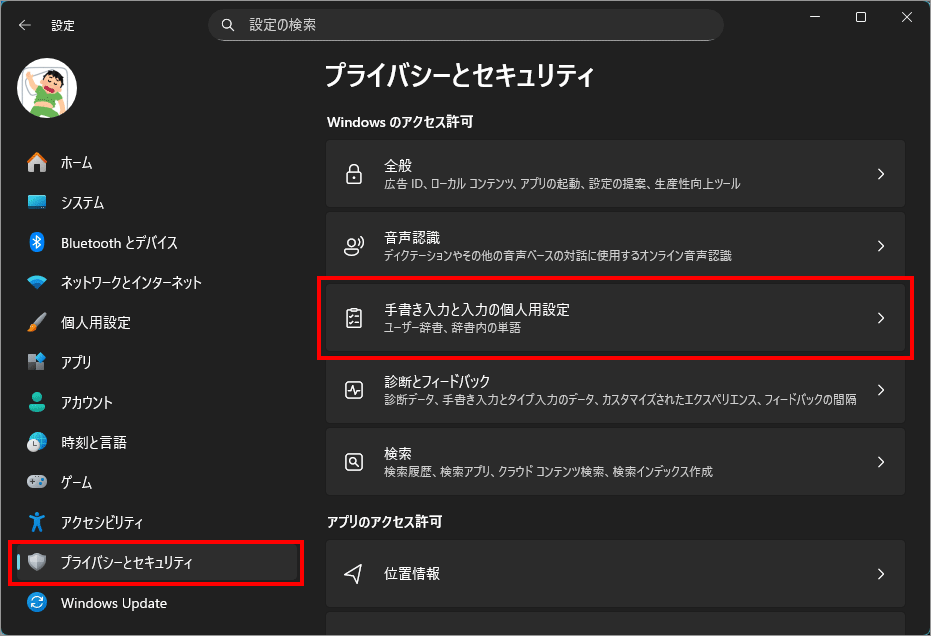This screenshot has width=931, height=636.
Task: Click the 音声認識 speech icon
Action: tap(354, 246)
